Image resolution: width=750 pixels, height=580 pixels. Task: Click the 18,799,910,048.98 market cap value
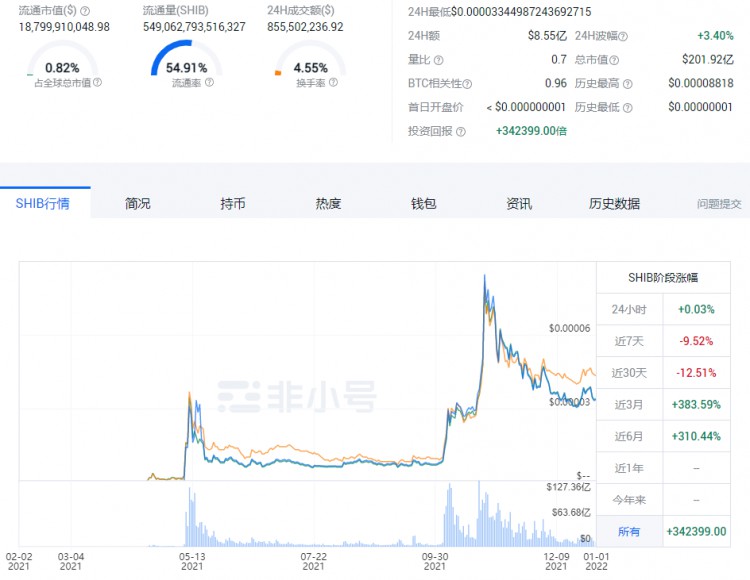pos(64,27)
